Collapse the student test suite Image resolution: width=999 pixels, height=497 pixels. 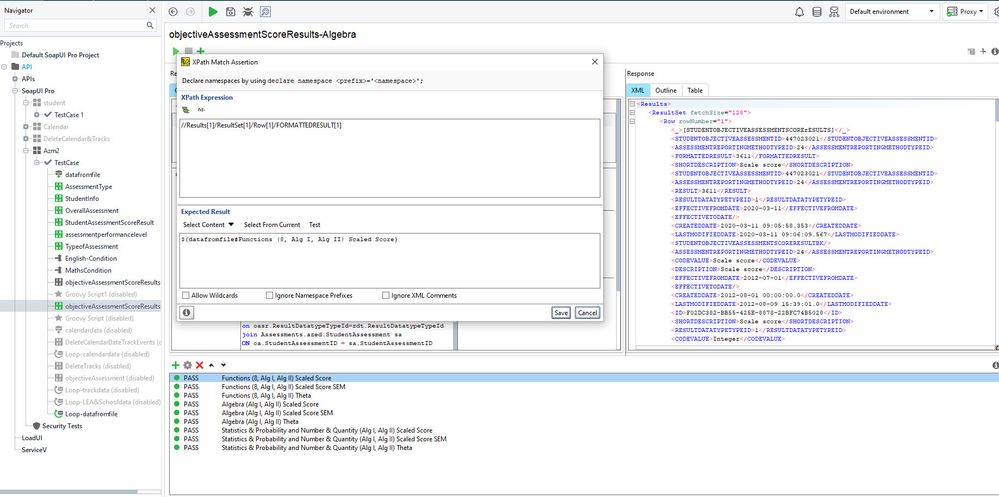[26, 103]
